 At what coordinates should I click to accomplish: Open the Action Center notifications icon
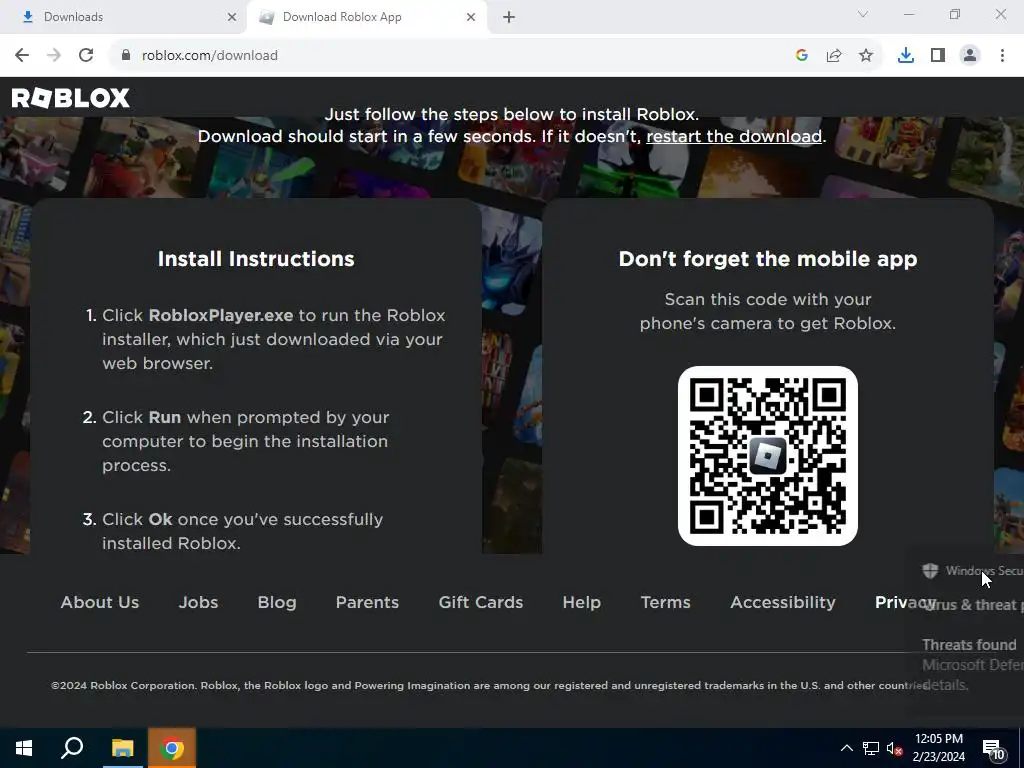click(x=994, y=749)
